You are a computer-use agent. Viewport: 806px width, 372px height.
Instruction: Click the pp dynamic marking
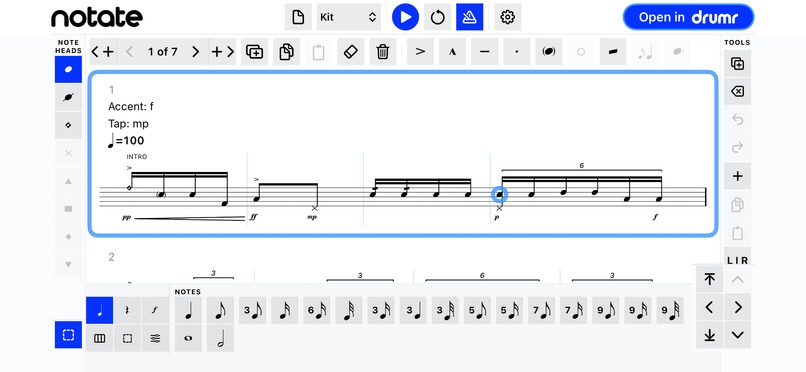coord(126,217)
